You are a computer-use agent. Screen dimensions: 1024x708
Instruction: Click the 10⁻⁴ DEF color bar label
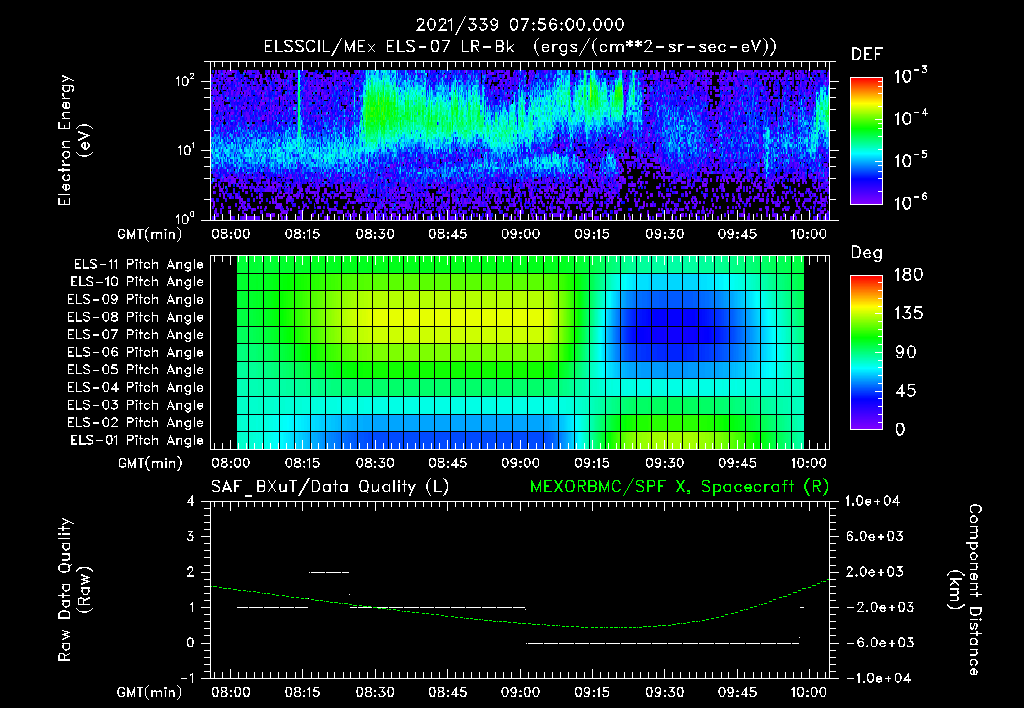point(910,118)
